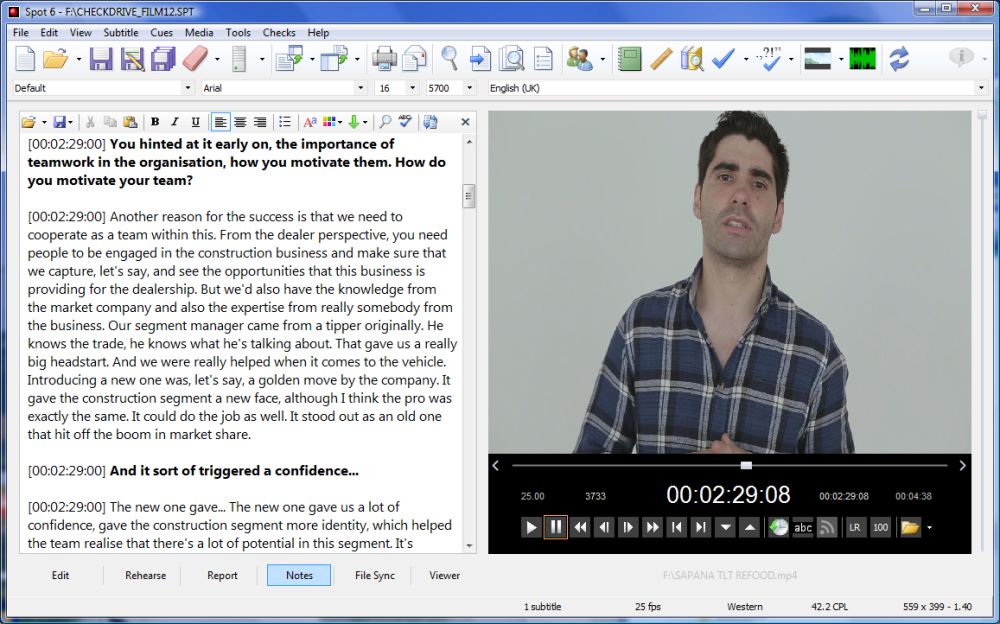Viewport: 1000px width, 624px height.
Task: Pause the video playback
Action: click(x=555, y=528)
